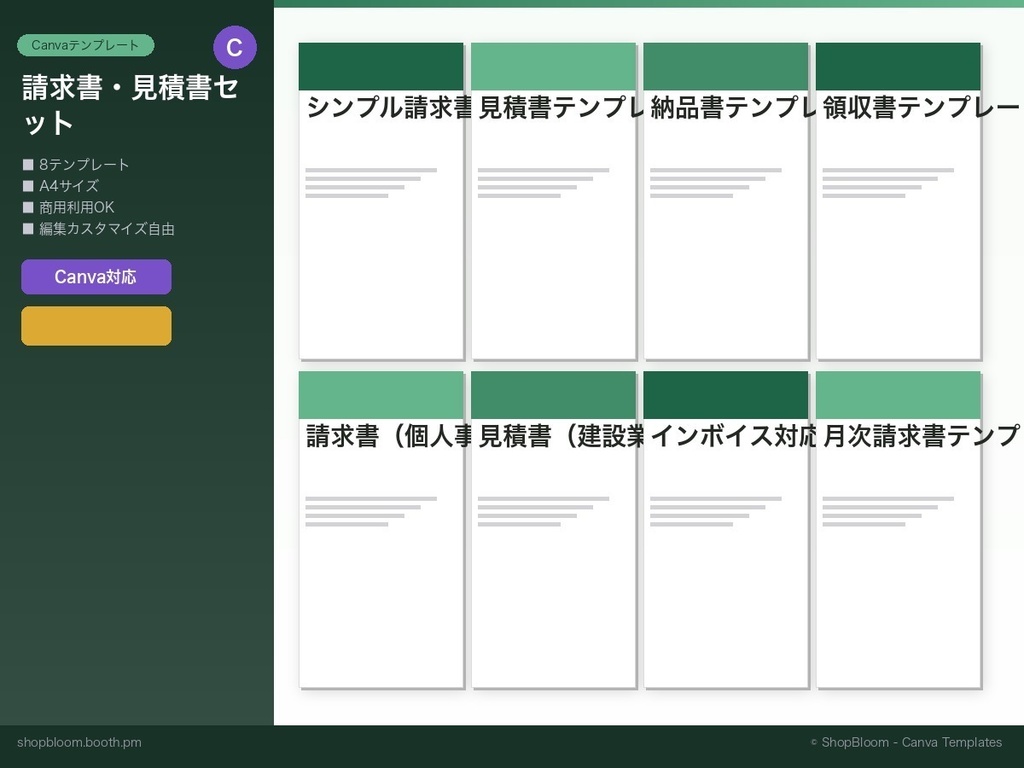
Task: Click the square bullet beside 8テンプレート
Action: point(27,164)
